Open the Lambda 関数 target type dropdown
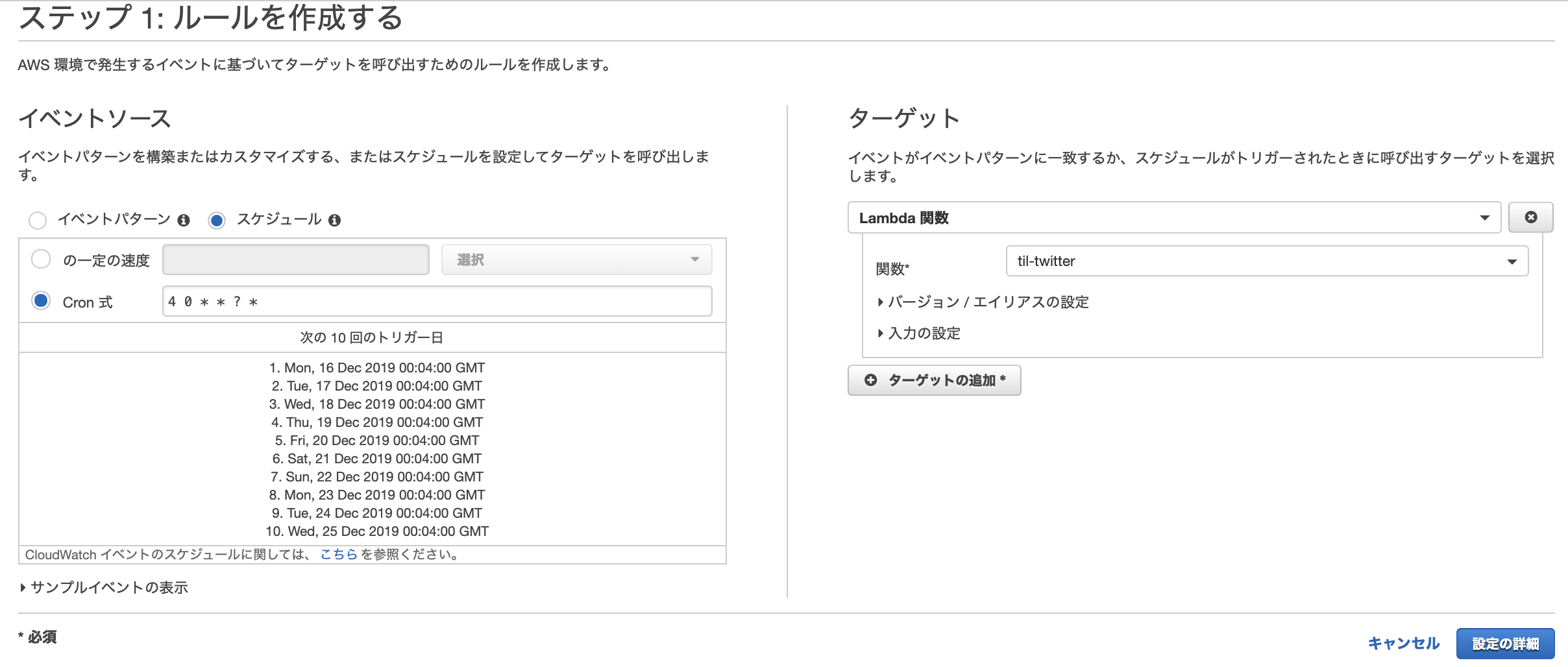The image size is (1568, 667). click(x=1174, y=217)
